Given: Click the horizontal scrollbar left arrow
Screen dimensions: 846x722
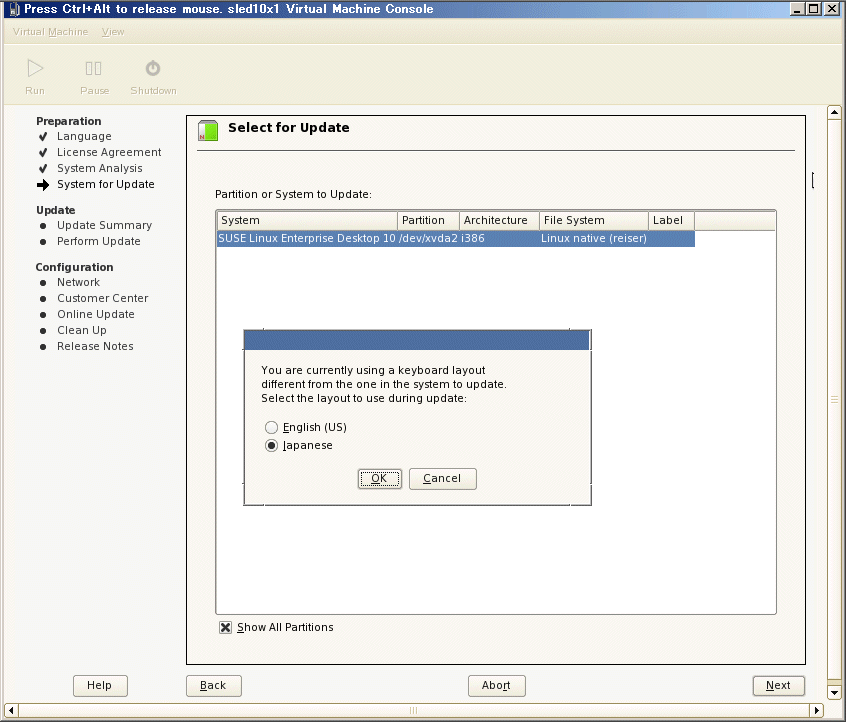Looking at the screenshot, I should 11,710.
